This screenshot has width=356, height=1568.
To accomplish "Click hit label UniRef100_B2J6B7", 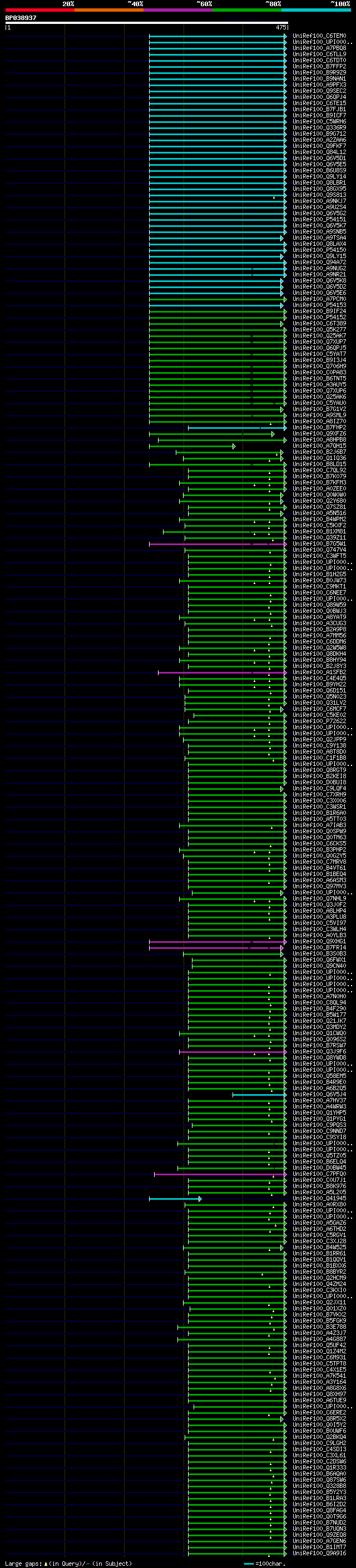I will point(319,452).
